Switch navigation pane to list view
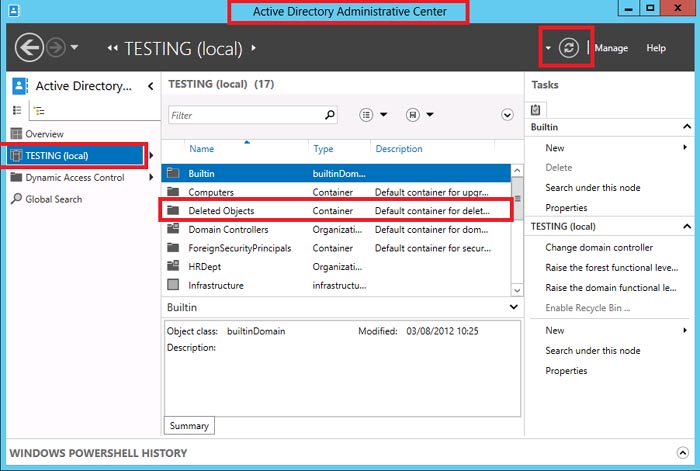700x471 pixels. (17, 110)
